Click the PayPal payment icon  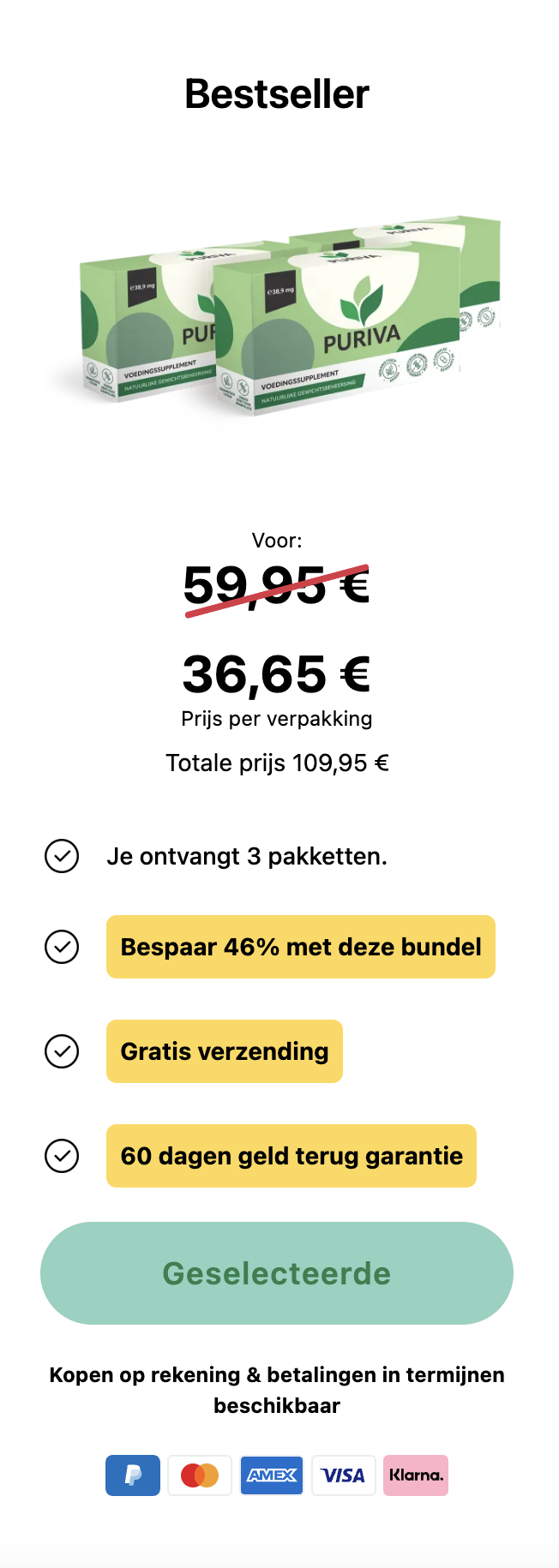(133, 1475)
